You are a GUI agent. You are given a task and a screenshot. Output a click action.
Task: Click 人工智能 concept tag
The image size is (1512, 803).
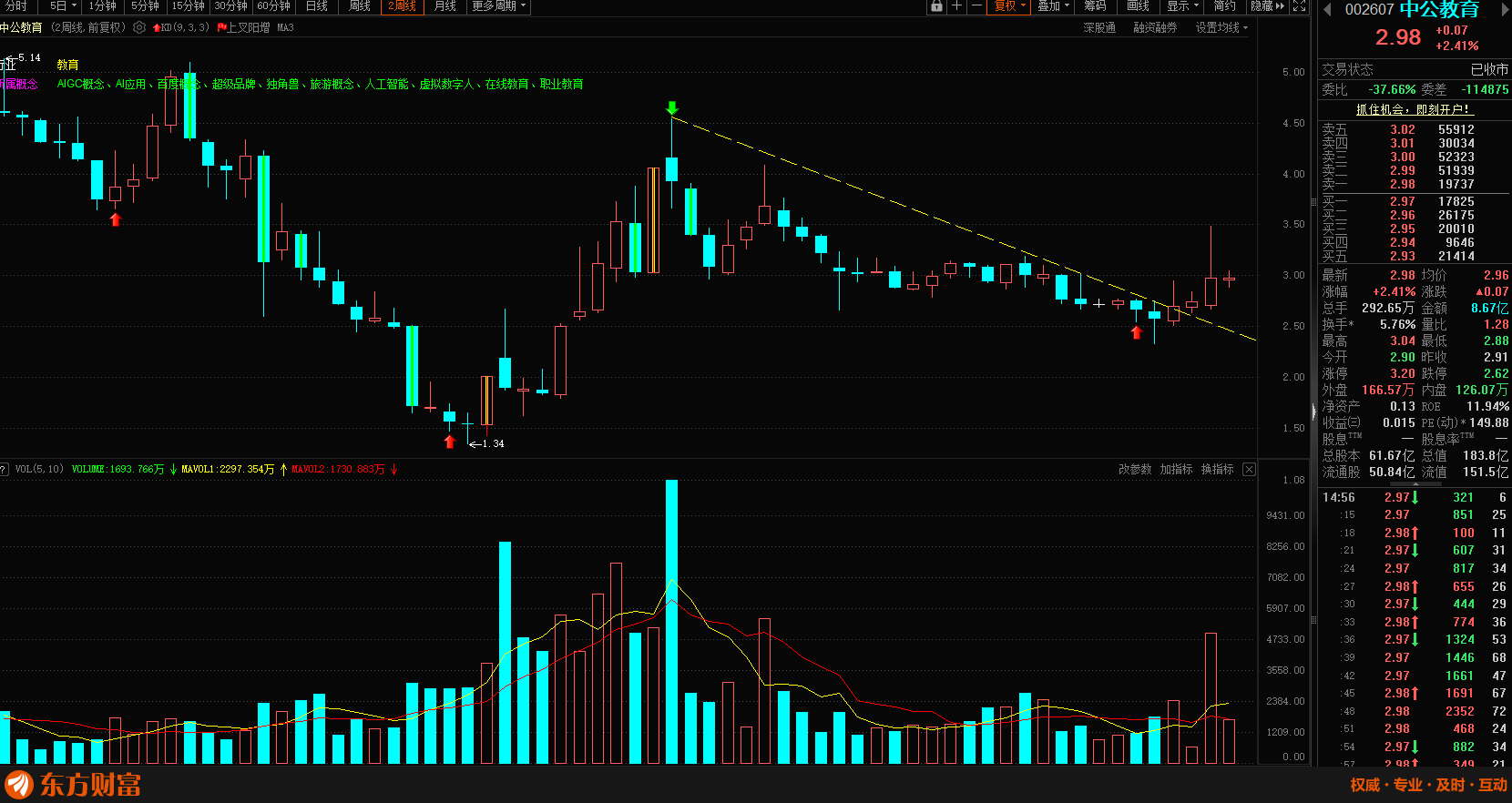(386, 84)
